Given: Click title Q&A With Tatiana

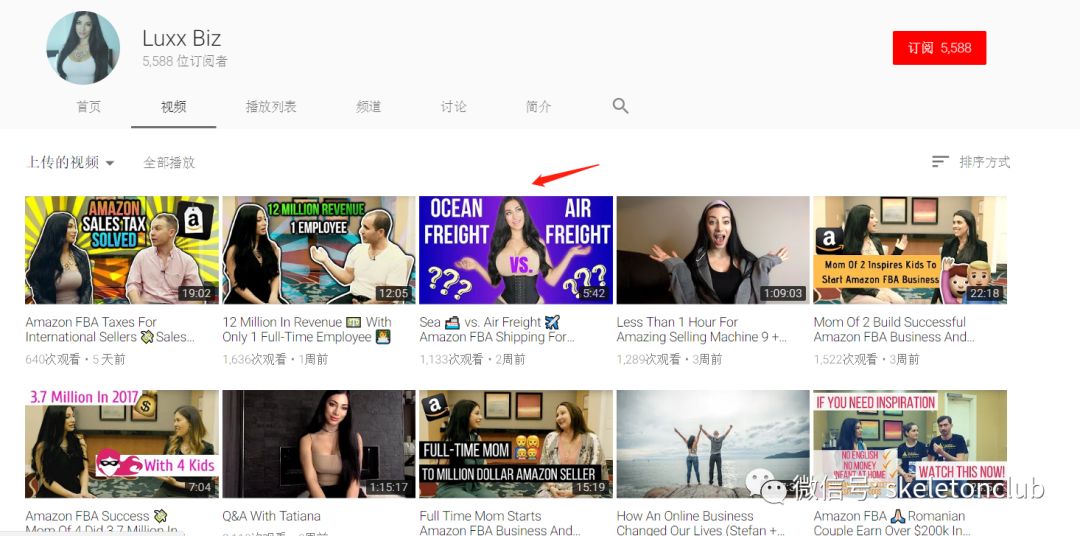Looking at the screenshot, I should (271, 516).
